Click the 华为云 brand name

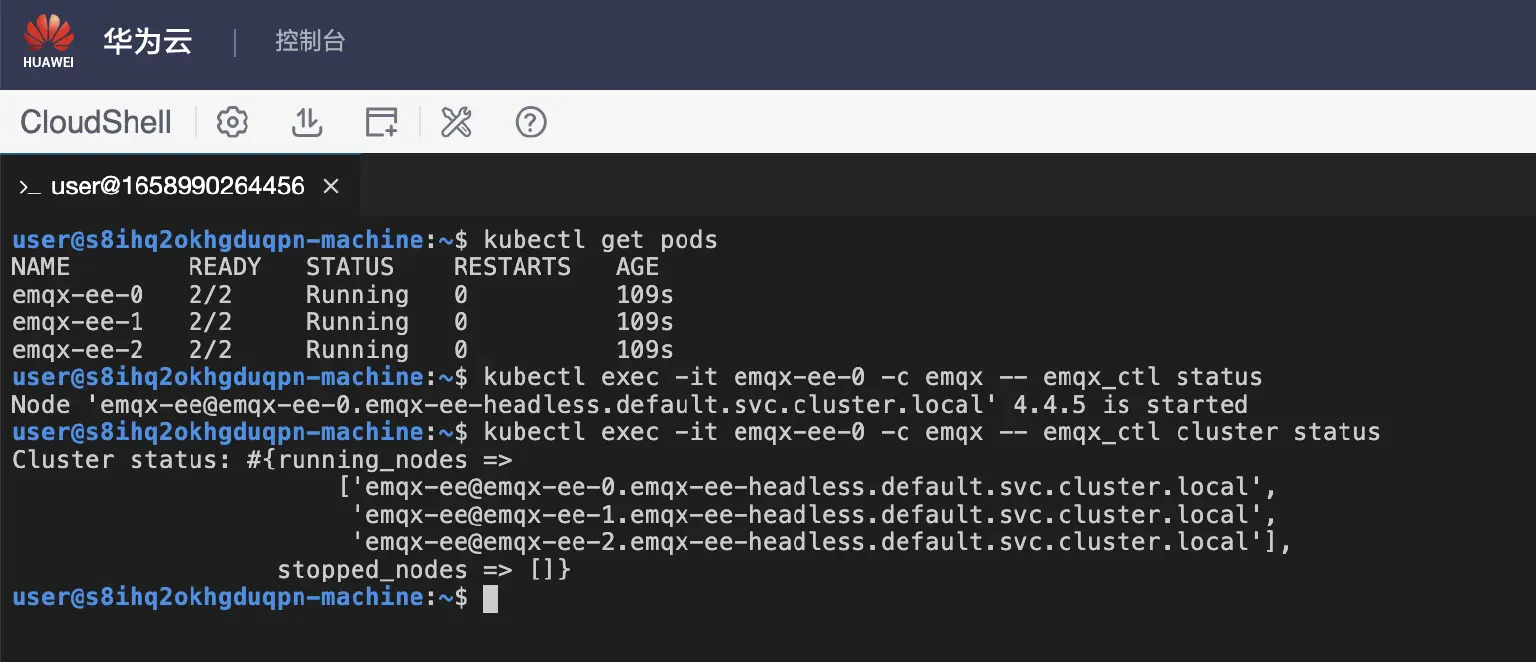(x=147, y=42)
